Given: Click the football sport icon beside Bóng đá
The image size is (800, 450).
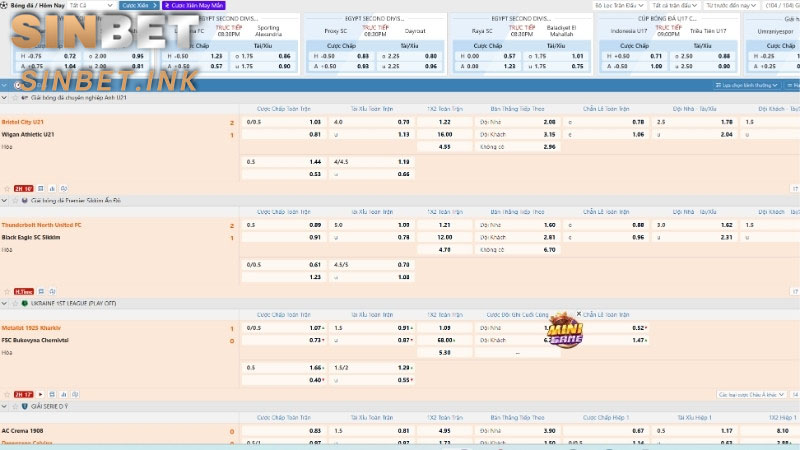Looking at the screenshot, I should tap(4, 5).
